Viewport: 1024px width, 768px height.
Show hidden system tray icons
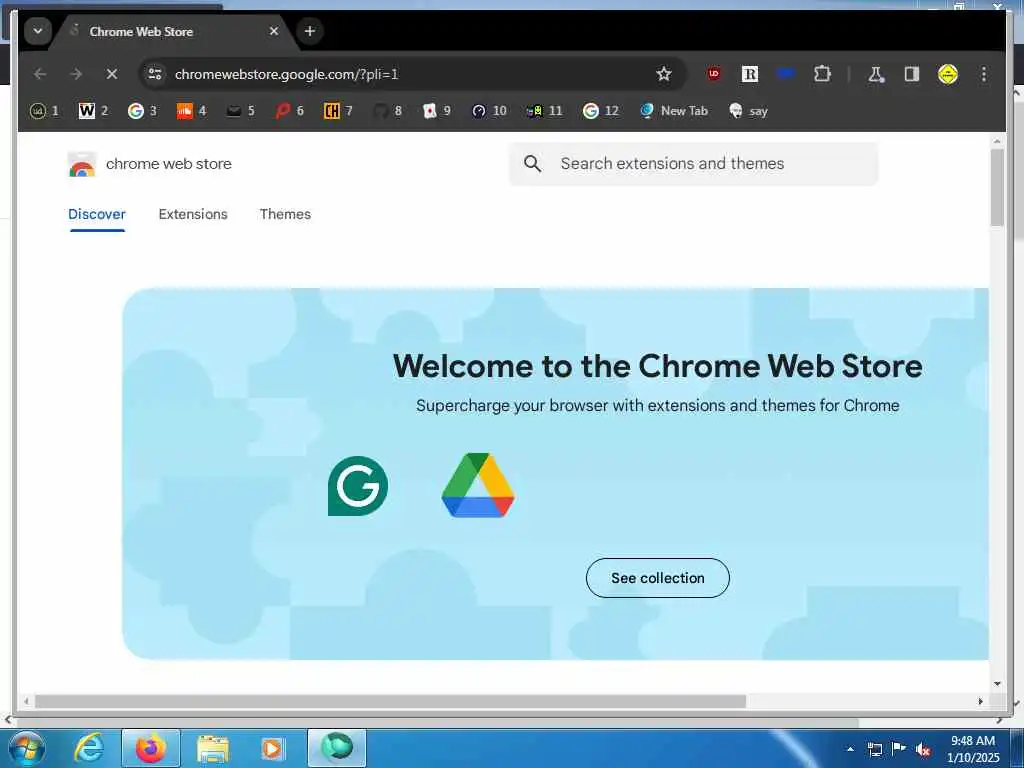(x=850, y=749)
